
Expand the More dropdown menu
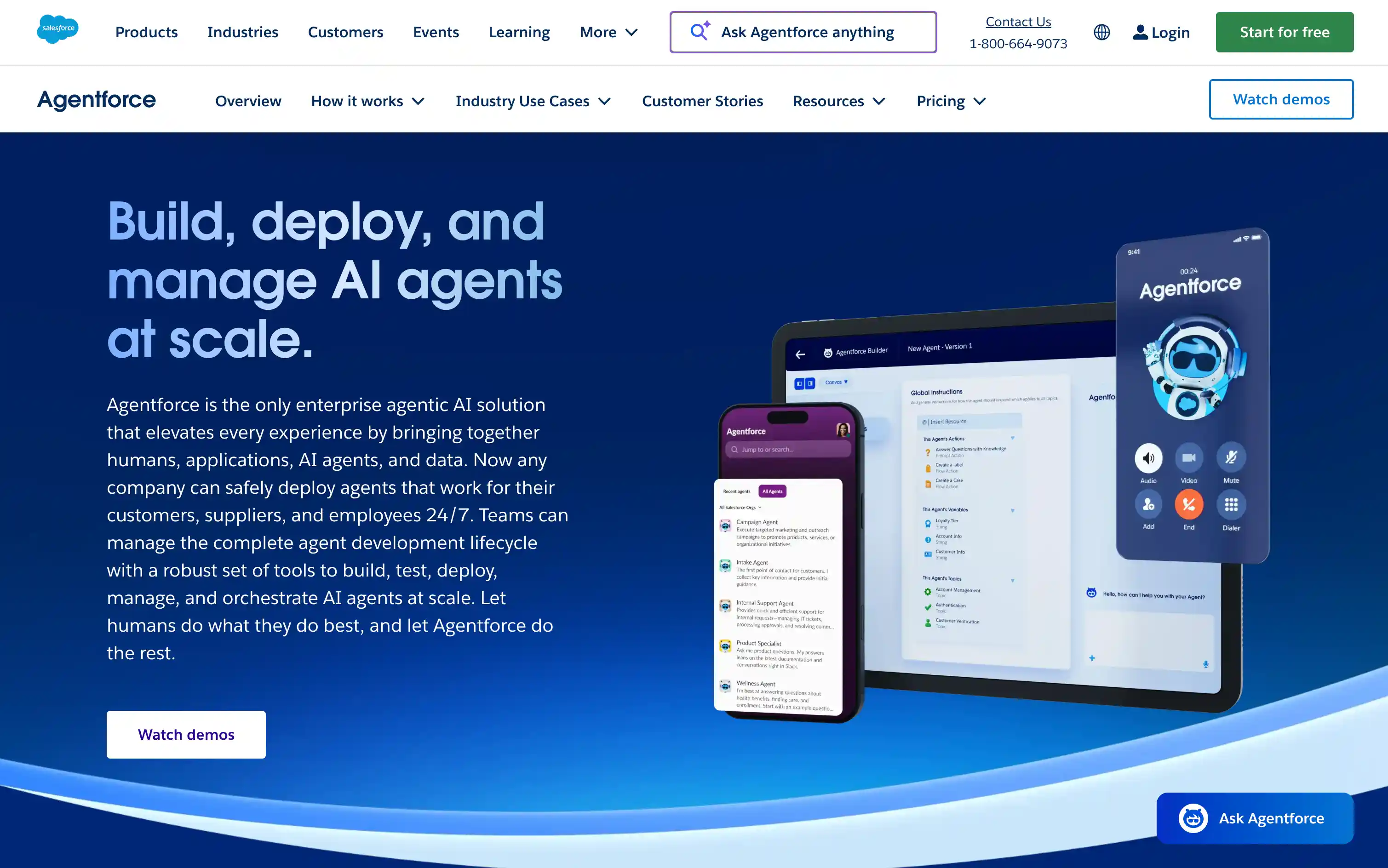click(x=608, y=32)
